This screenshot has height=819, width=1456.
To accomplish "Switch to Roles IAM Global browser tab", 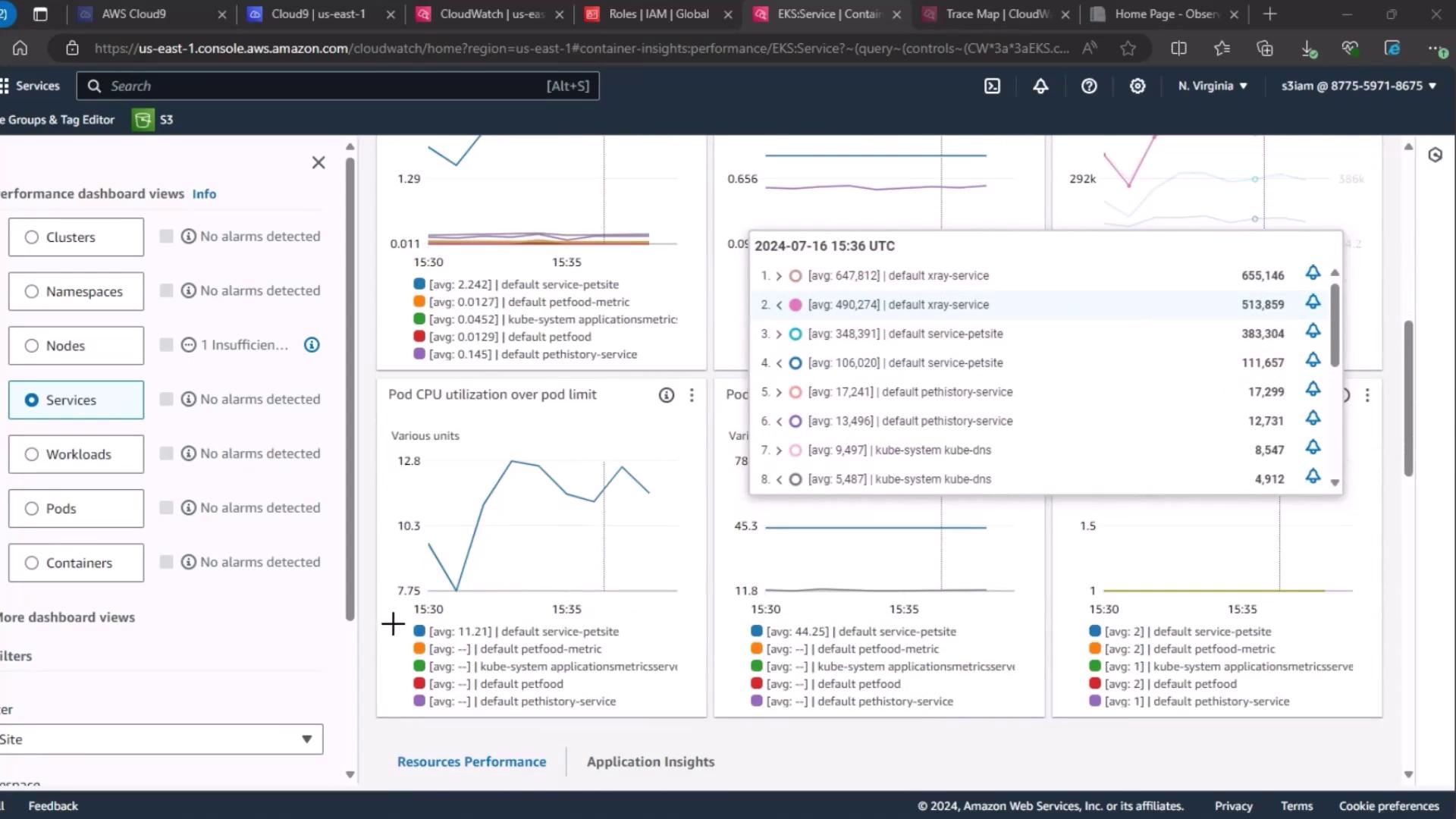I will click(x=658, y=14).
